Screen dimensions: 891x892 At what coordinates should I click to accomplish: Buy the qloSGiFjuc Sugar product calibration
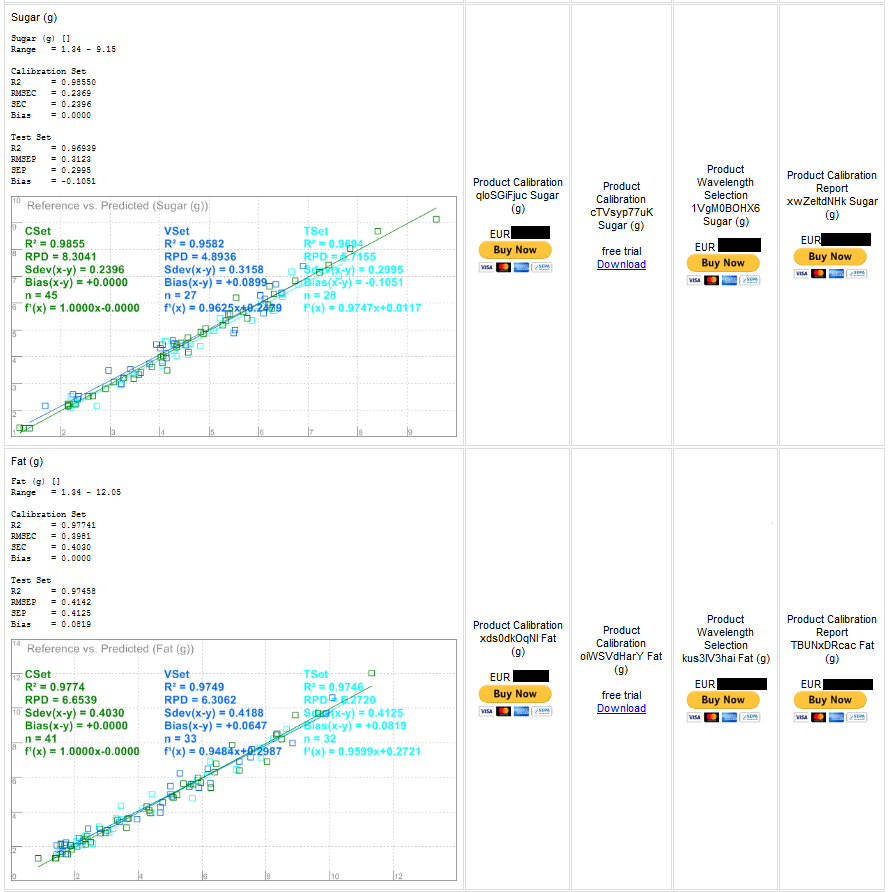pos(515,250)
